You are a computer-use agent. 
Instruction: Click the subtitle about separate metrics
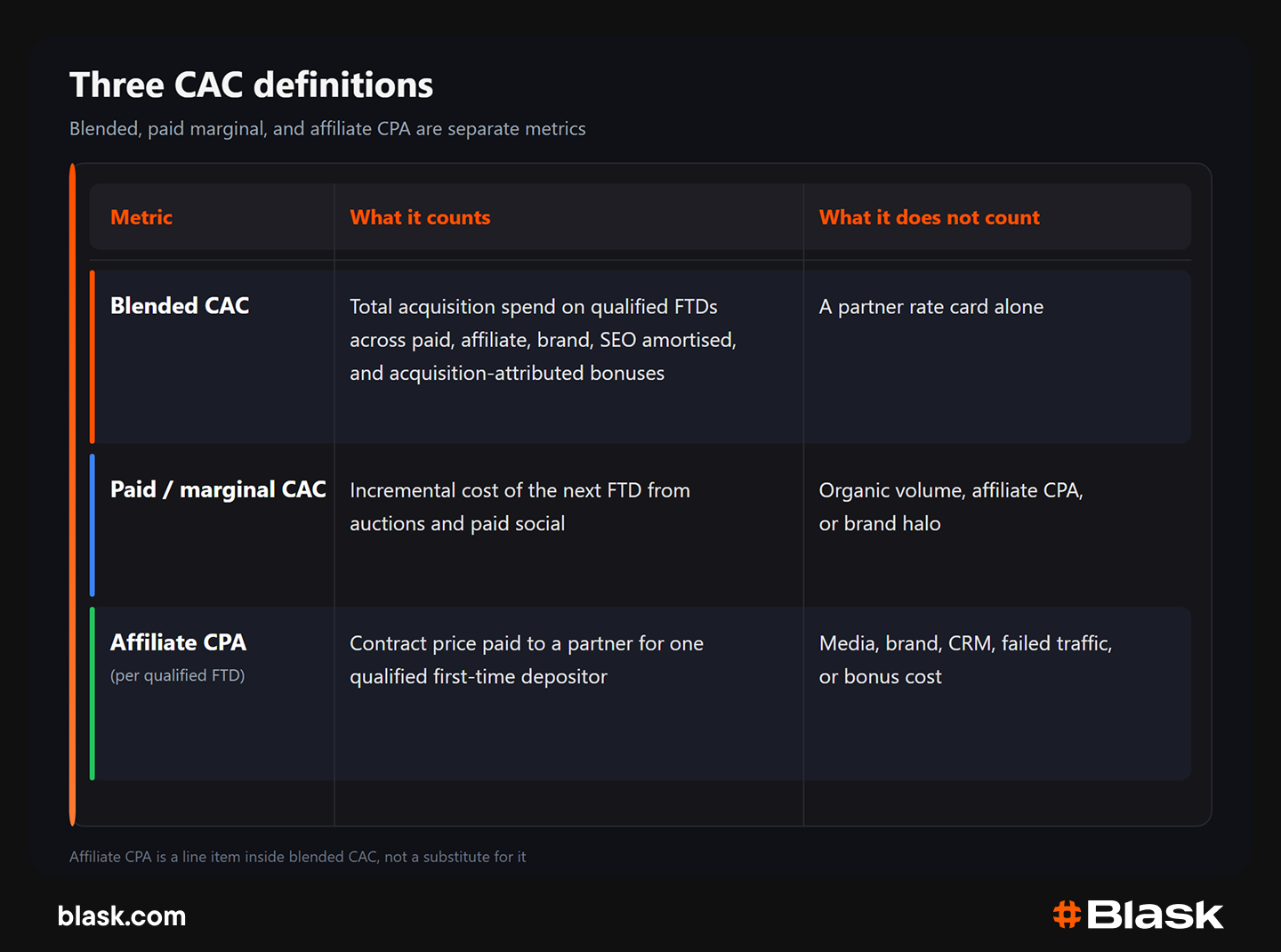tap(327, 129)
